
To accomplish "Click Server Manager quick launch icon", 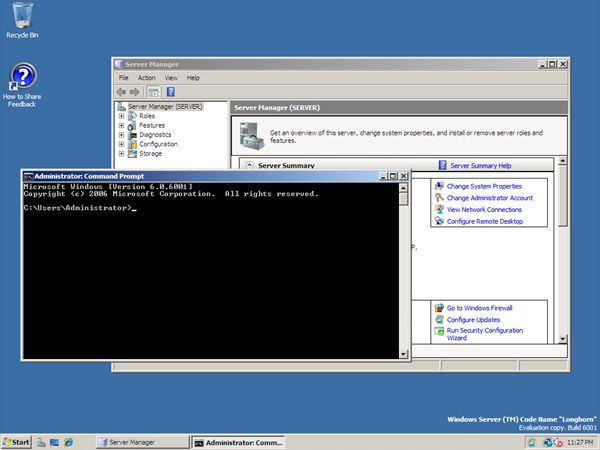I will (41, 442).
